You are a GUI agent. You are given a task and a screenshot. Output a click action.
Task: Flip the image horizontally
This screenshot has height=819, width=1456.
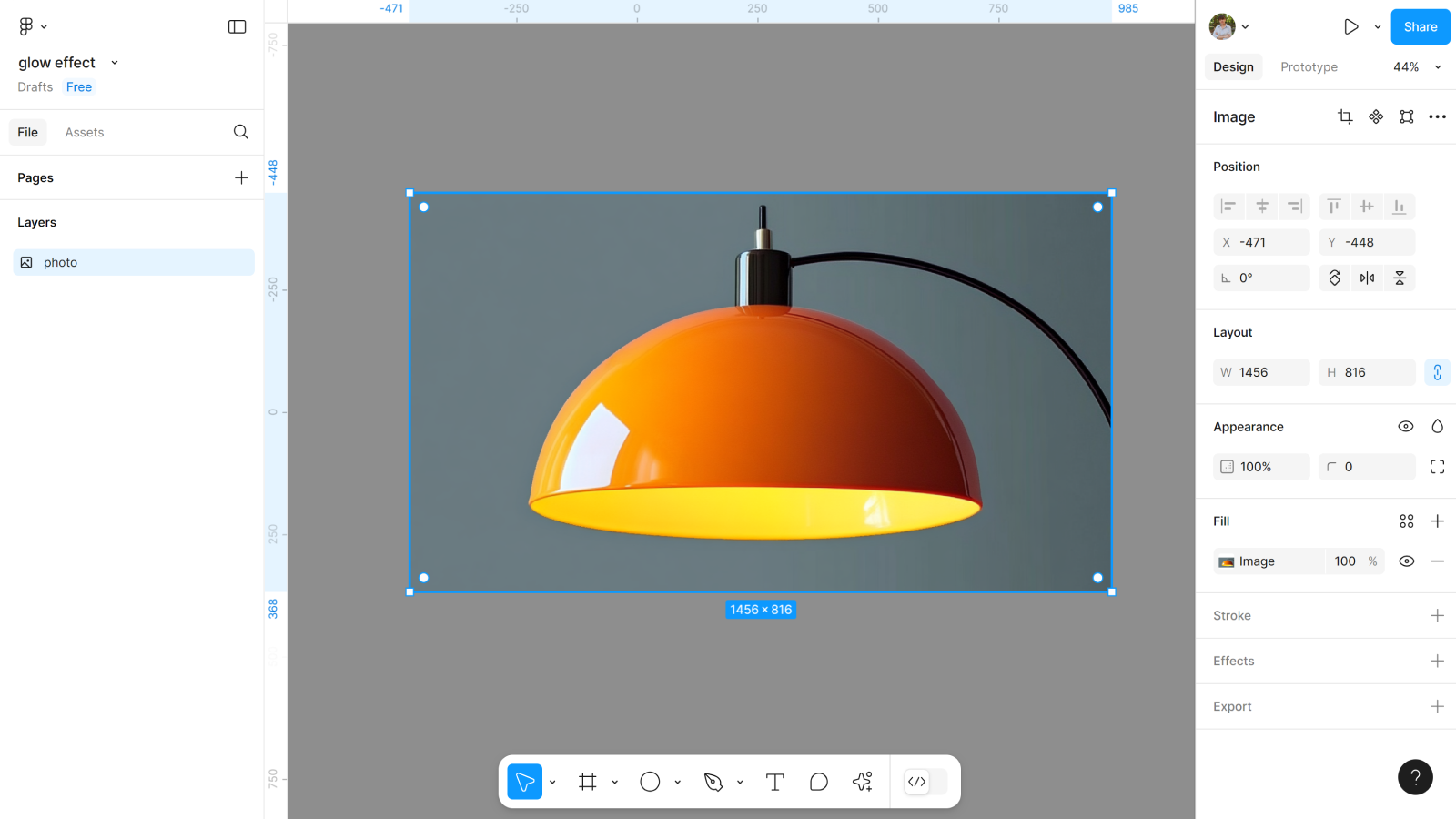coord(1367,278)
